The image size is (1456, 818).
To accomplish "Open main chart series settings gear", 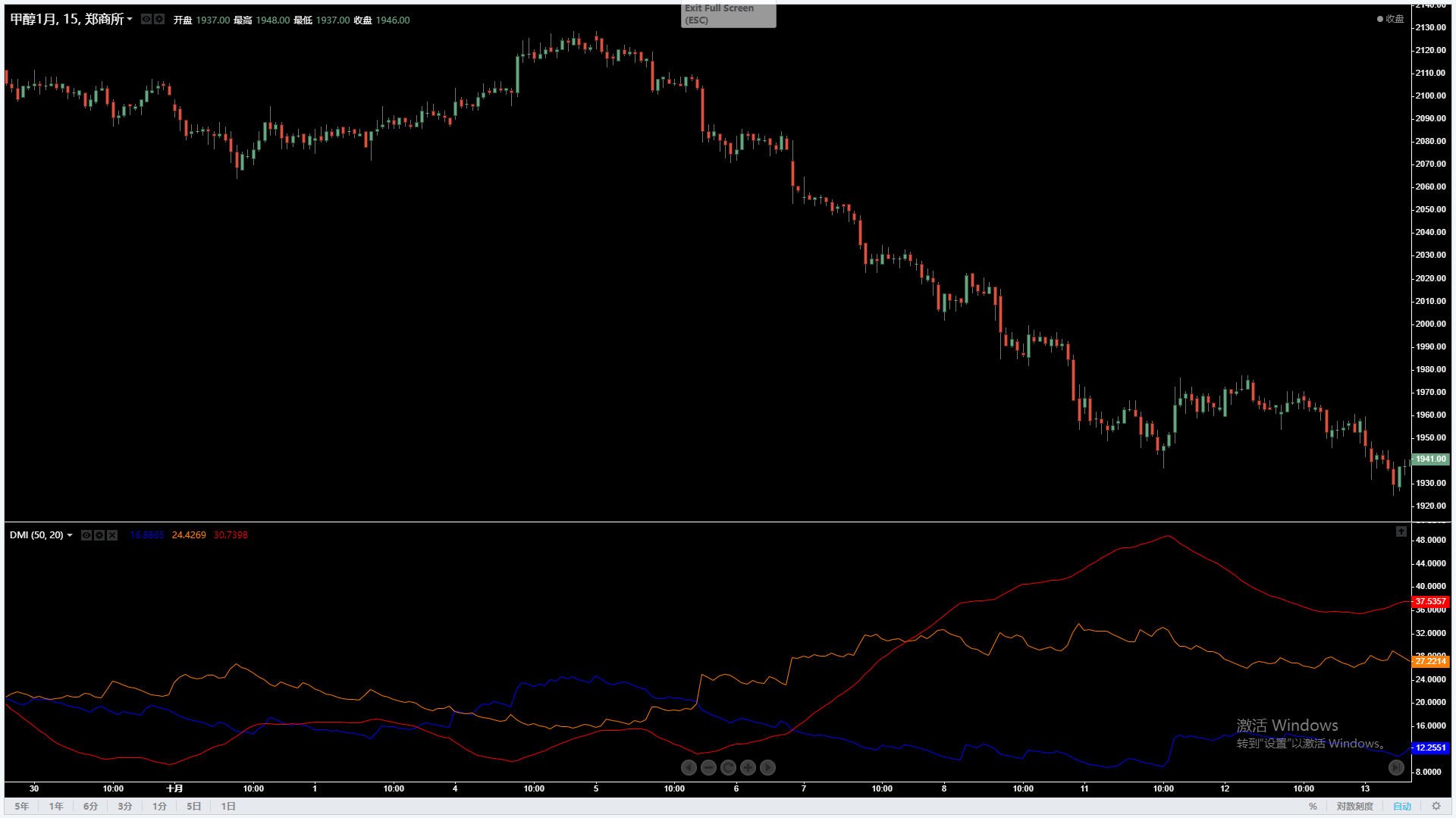I will pos(159,19).
